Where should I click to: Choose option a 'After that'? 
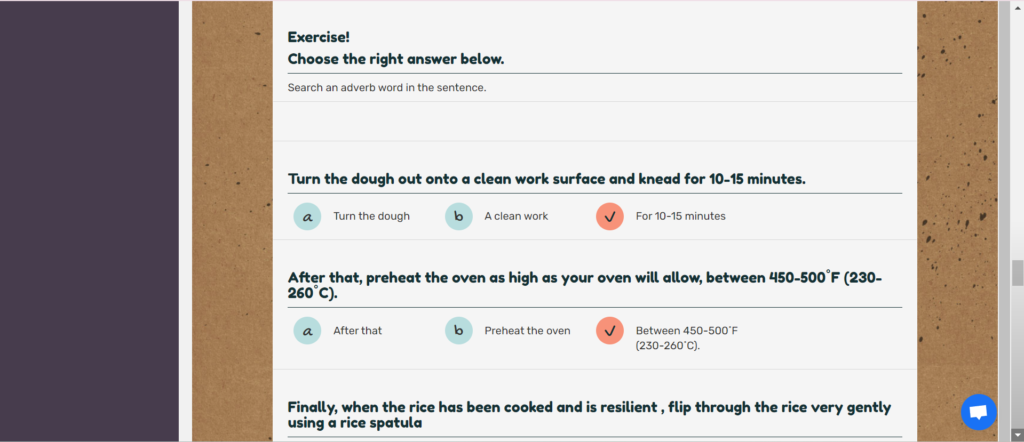coord(307,331)
